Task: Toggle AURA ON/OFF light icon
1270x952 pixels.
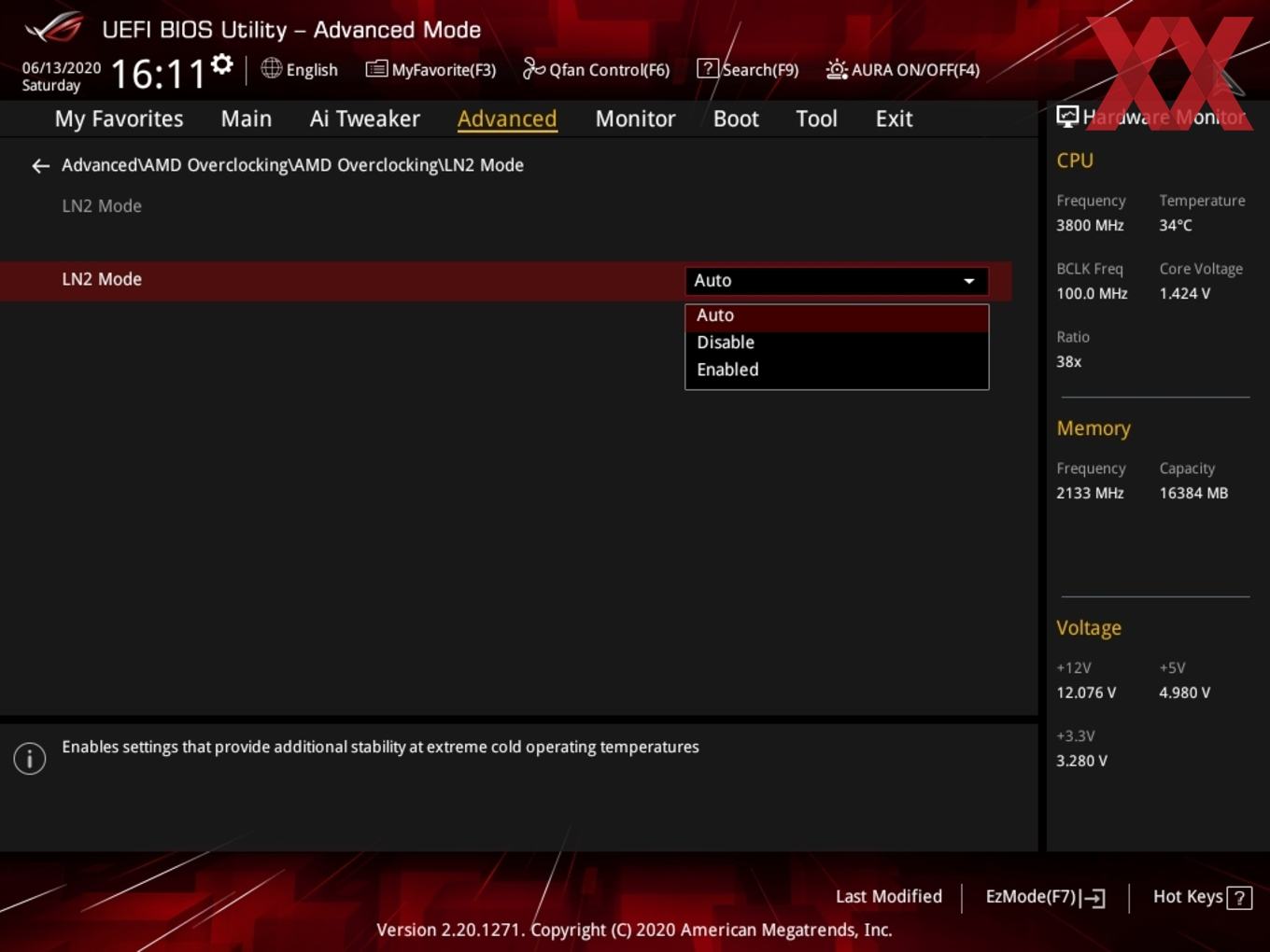Action: point(837,69)
